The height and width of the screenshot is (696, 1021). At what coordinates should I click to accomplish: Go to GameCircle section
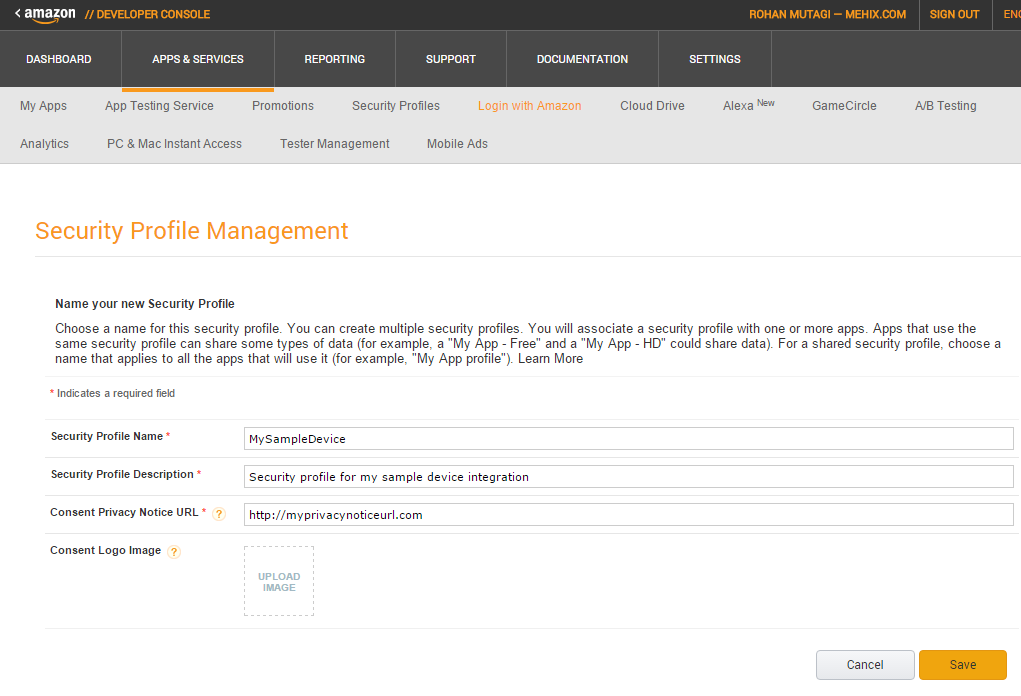pyautogui.click(x=844, y=105)
